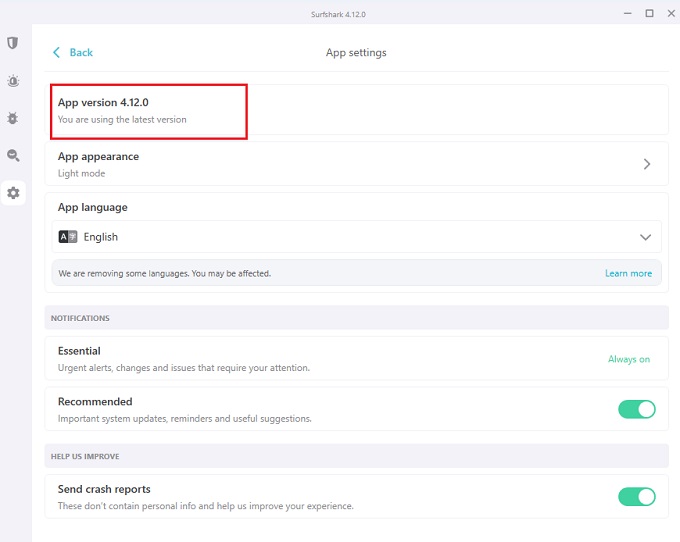
Task: Go back via the Back link
Action: pyautogui.click(x=81, y=52)
